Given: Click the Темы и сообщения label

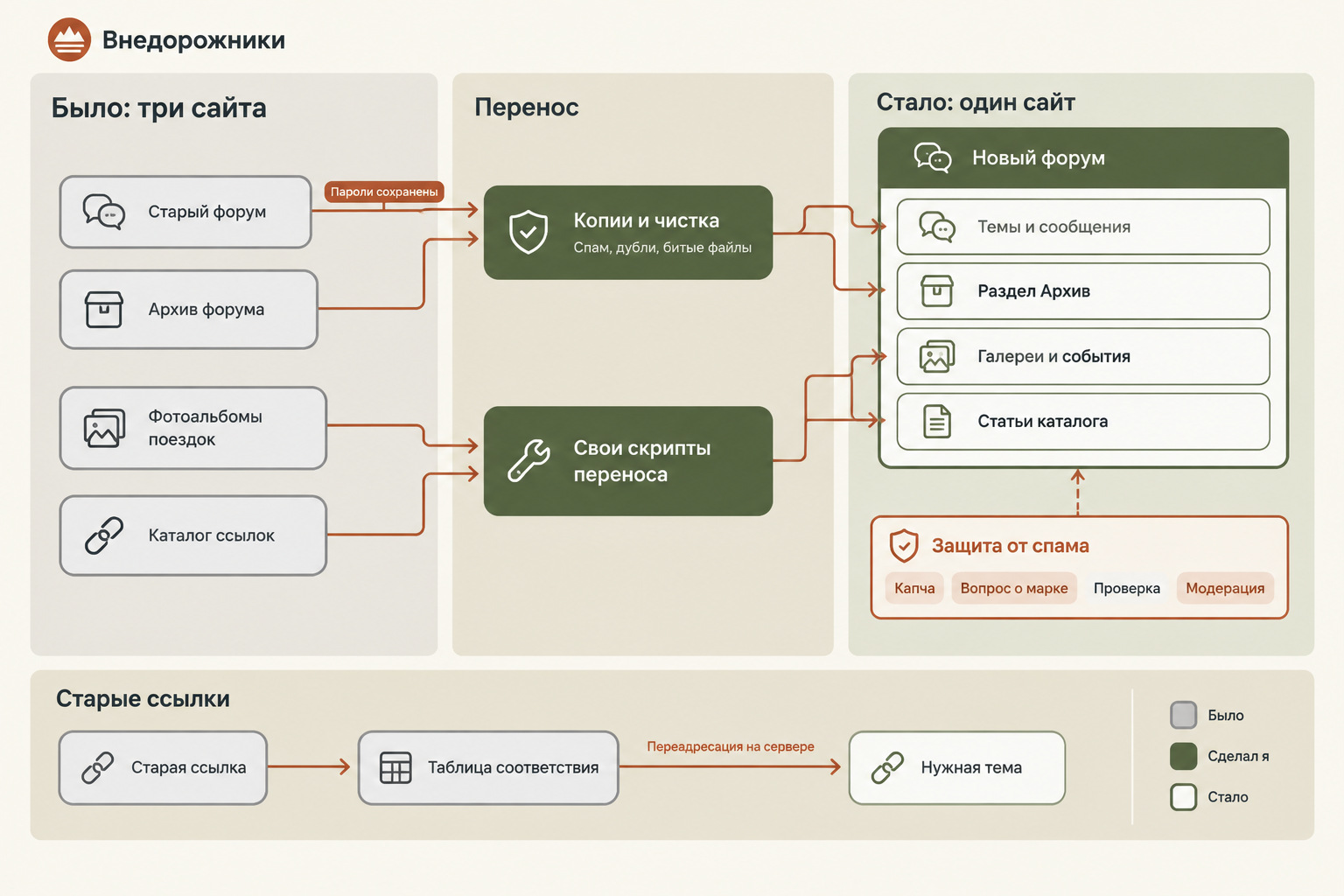Looking at the screenshot, I should [x=1053, y=227].
